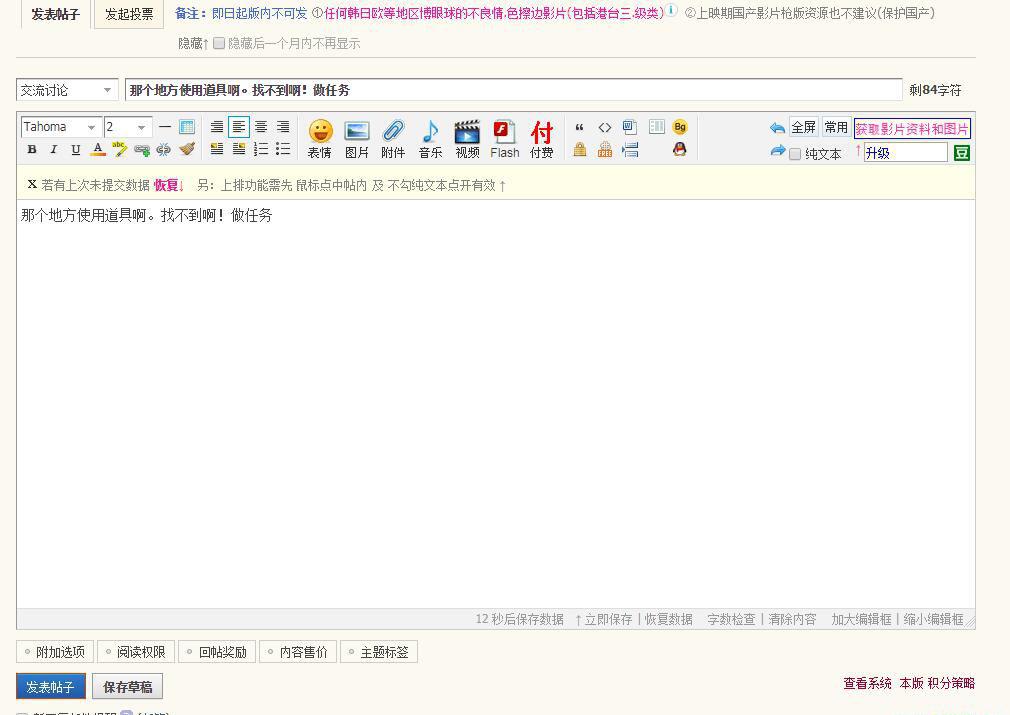Open 查看系统 本版 积分策略 link

(909, 683)
